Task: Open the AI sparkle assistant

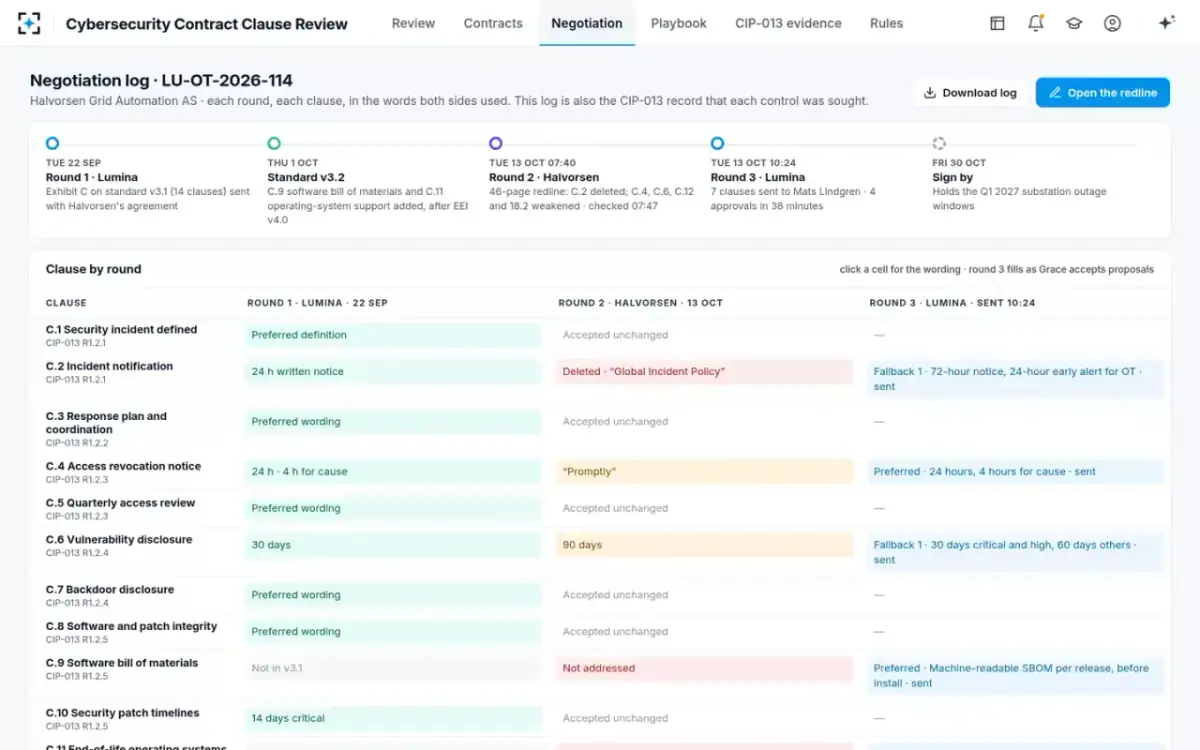Action: [1166, 23]
